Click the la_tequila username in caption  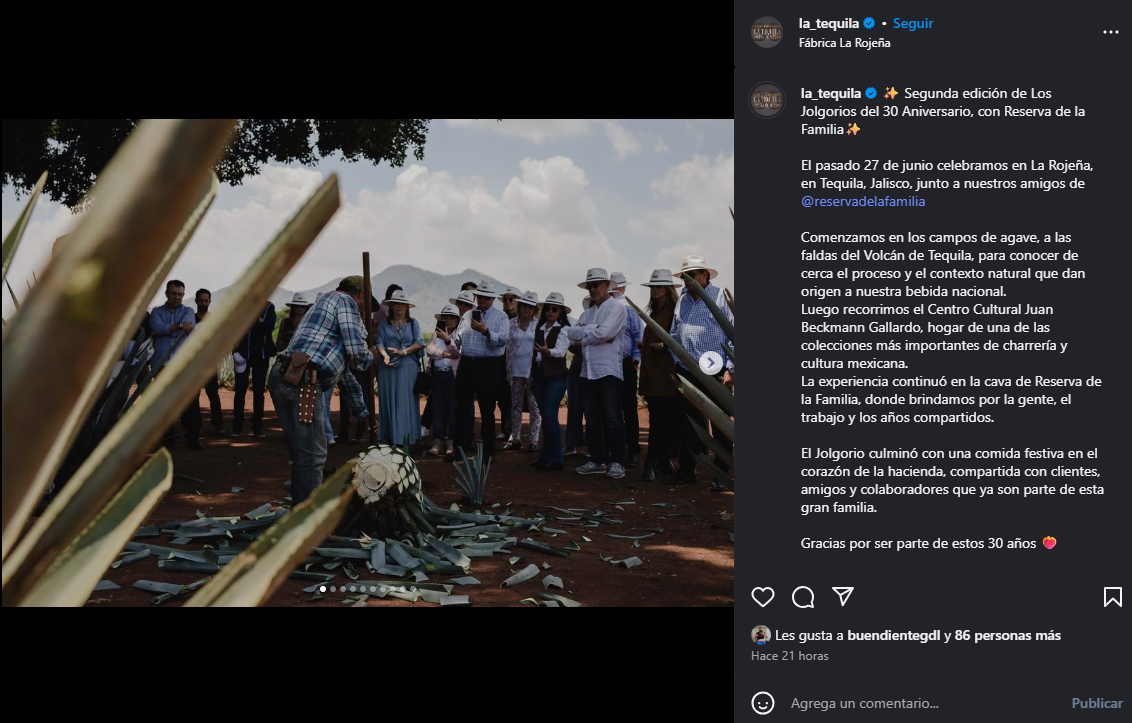click(x=830, y=93)
